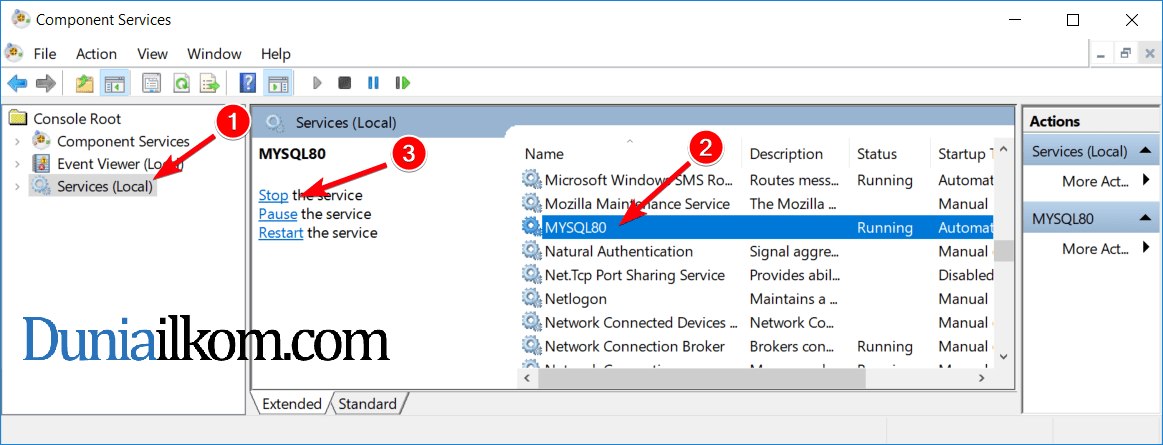Click the Restart Service toolbar icon
The width and height of the screenshot is (1163, 445).
(x=403, y=83)
